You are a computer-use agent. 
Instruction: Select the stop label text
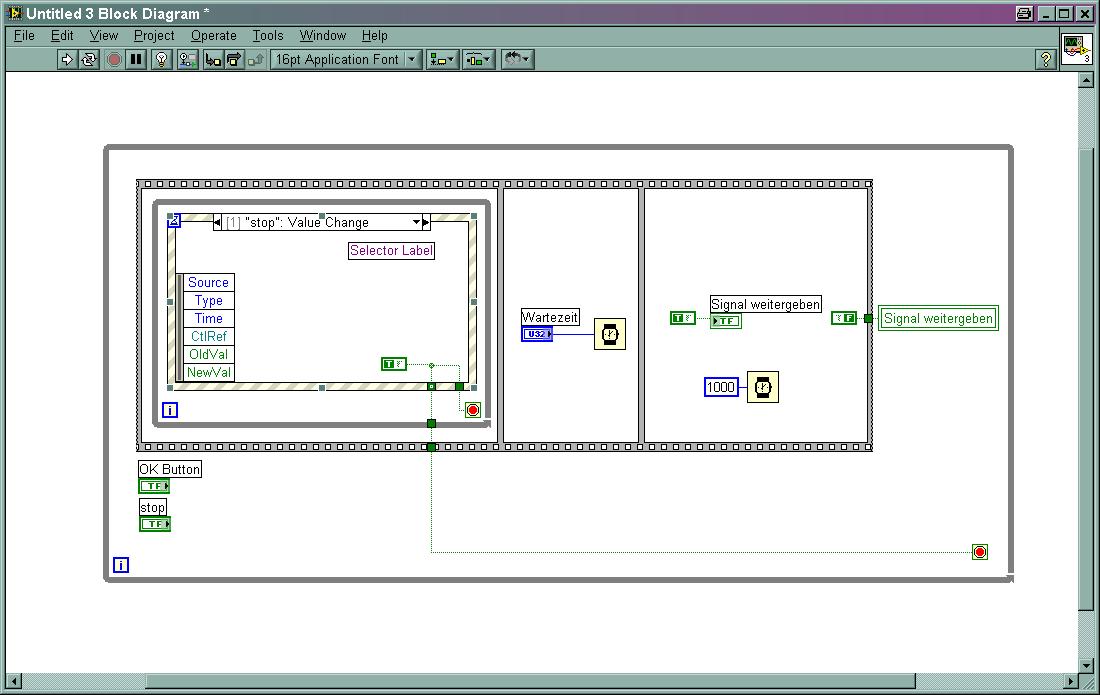pyautogui.click(x=152, y=507)
